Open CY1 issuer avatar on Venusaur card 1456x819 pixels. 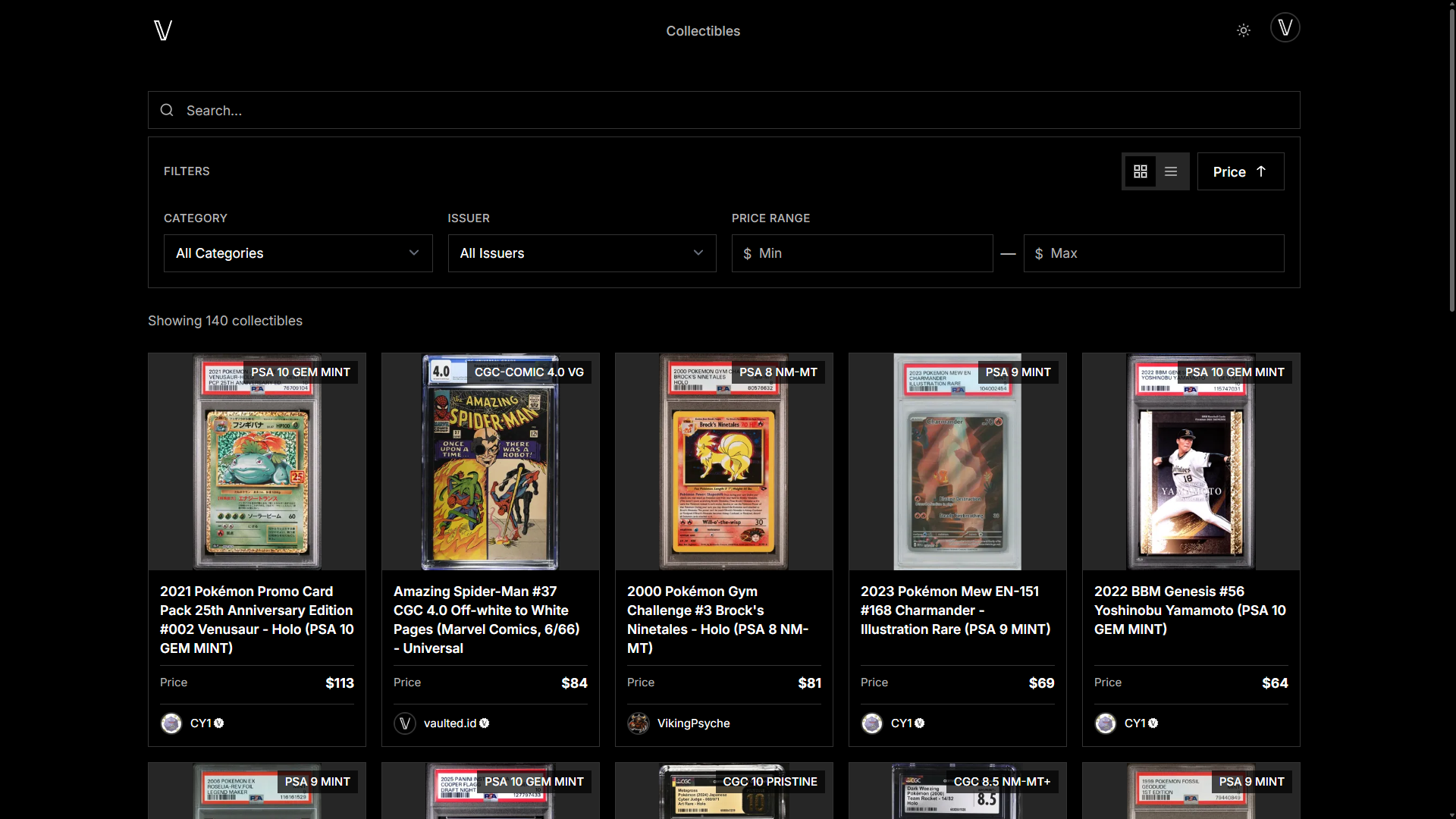pos(171,723)
